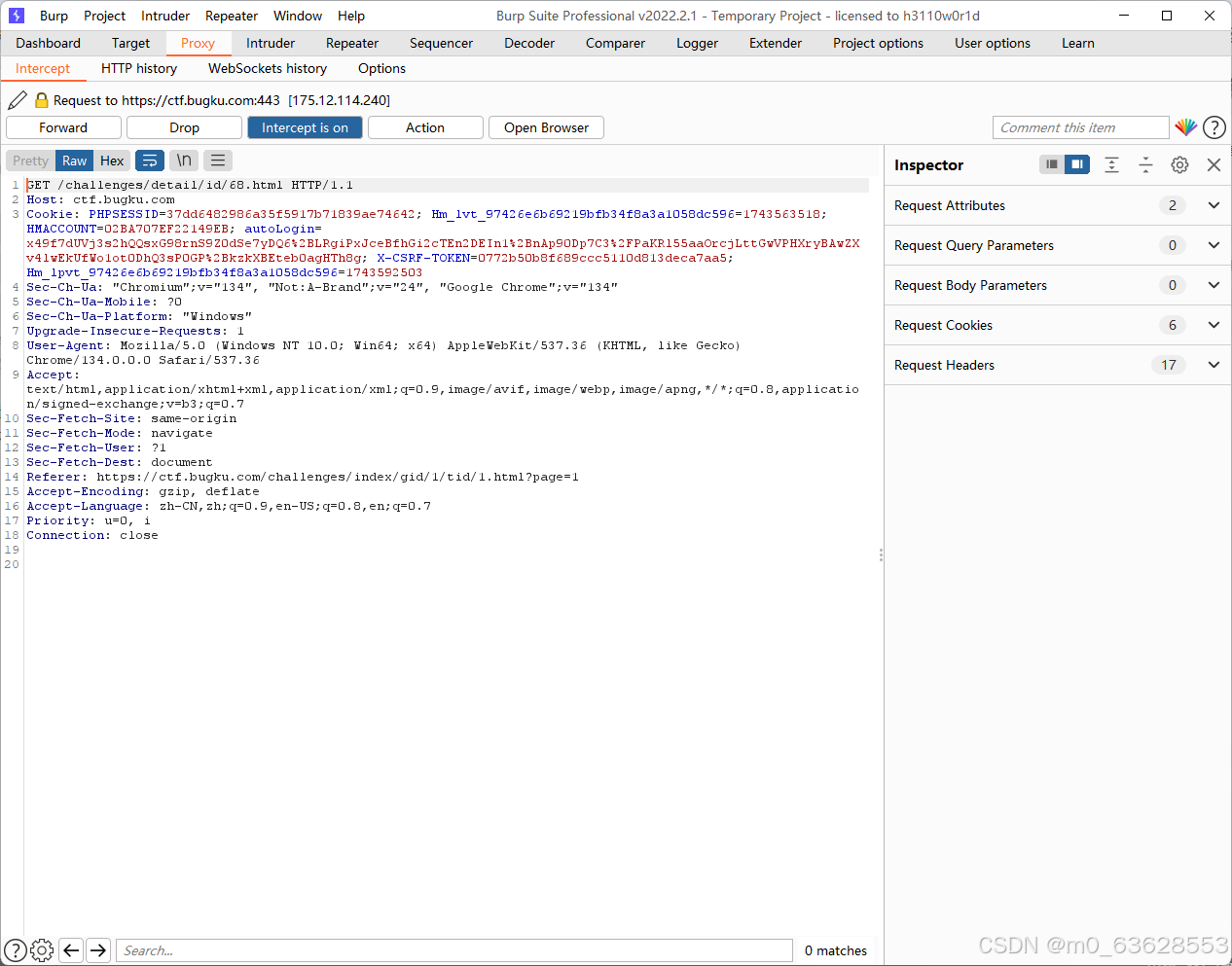Screen dimensions: 1232x966
Task: Switch to the Dashboard tab
Action: (49, 43)
